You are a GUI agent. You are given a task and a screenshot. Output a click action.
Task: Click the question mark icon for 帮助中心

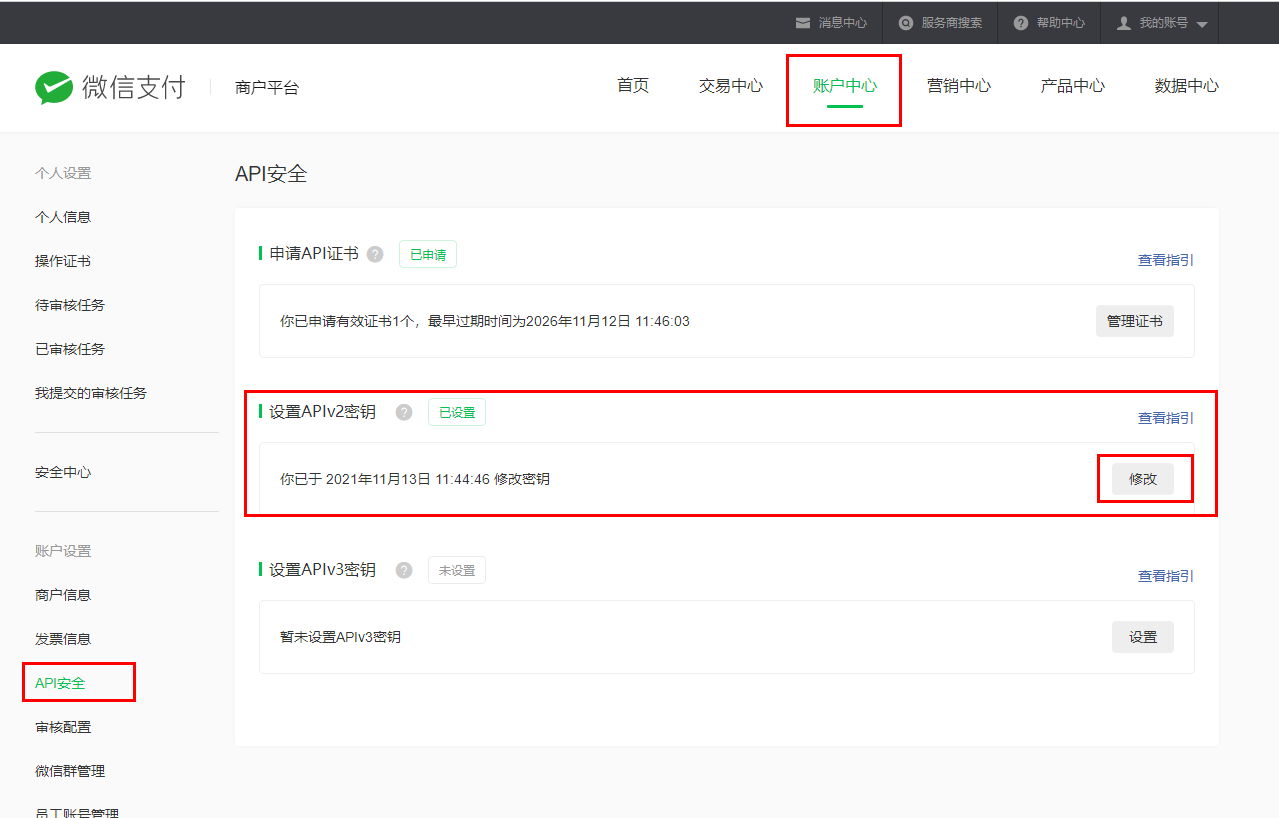click(1020, 22)
